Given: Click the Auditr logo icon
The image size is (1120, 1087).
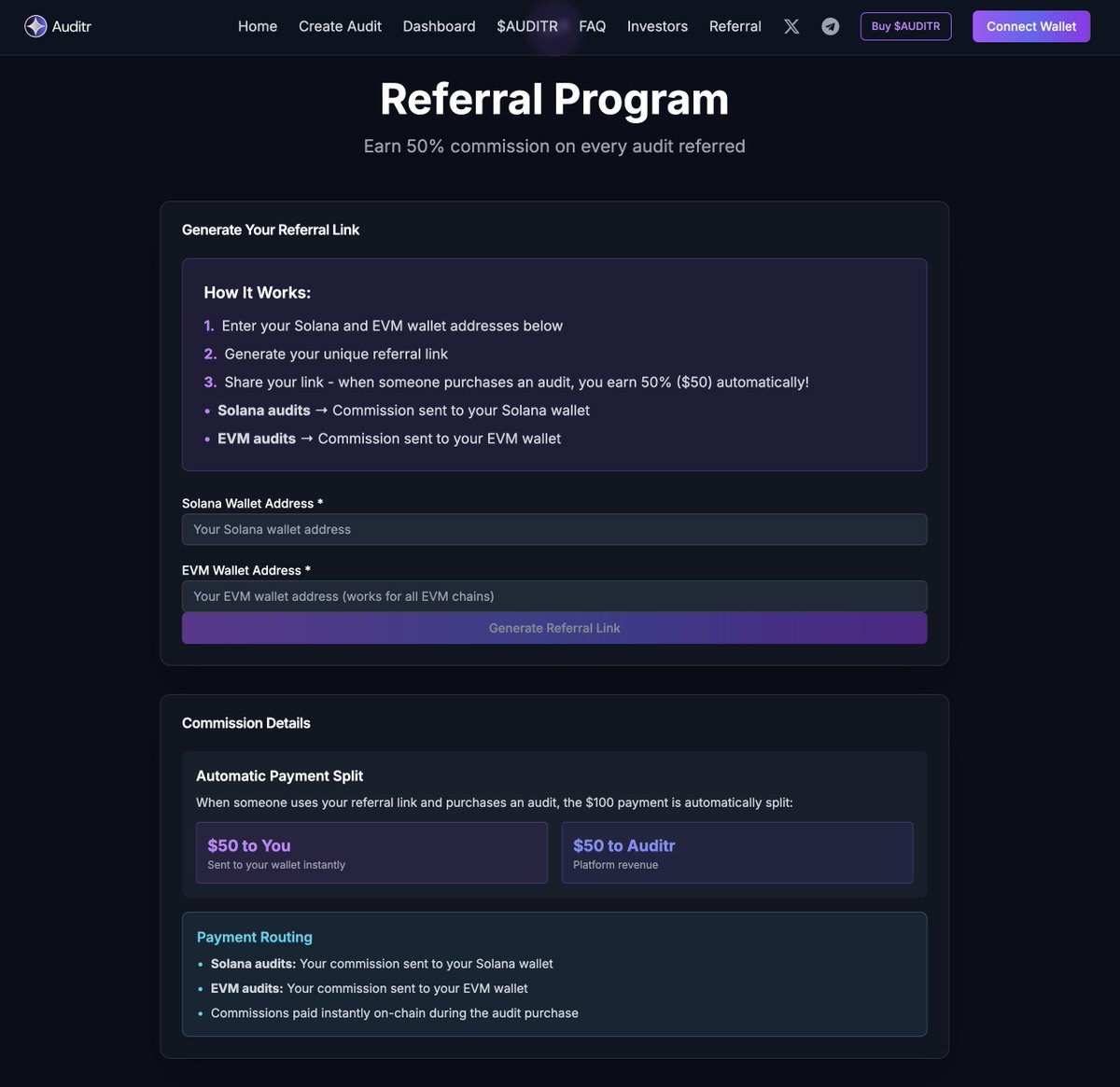Looking at the screenshot, I should pyautogui.click(x=35, y=26).
